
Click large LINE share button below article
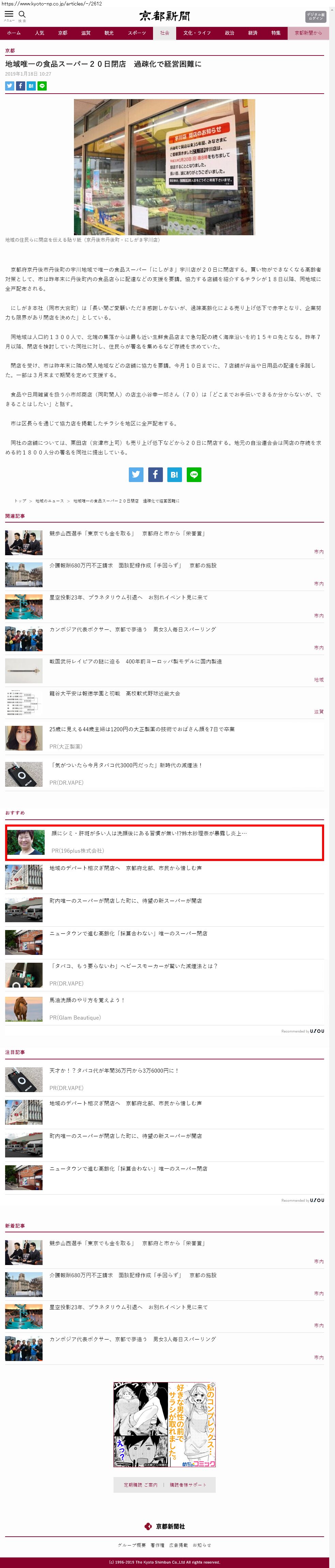coord(194,474)
